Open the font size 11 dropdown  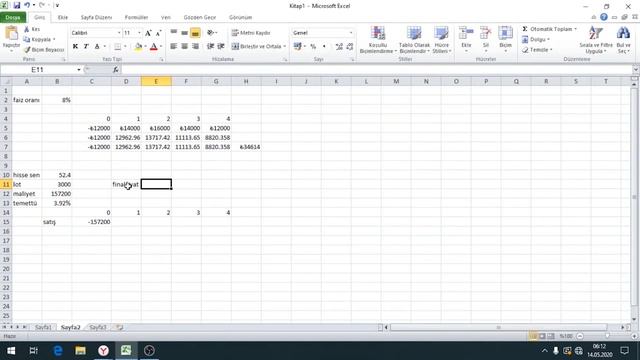point(139,33)
